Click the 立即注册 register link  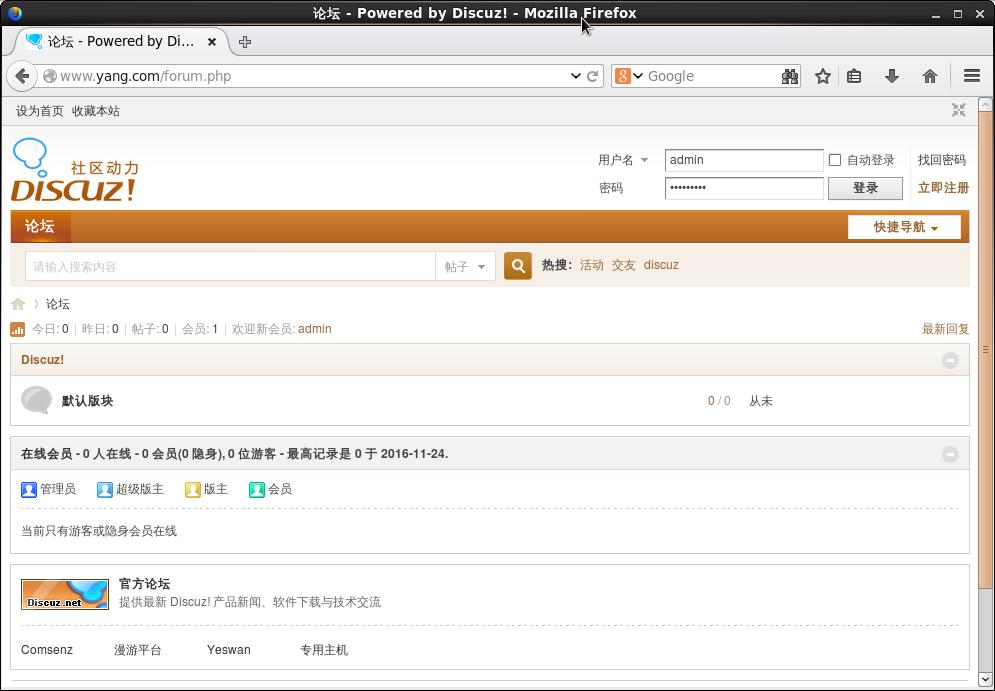[943, 188]
